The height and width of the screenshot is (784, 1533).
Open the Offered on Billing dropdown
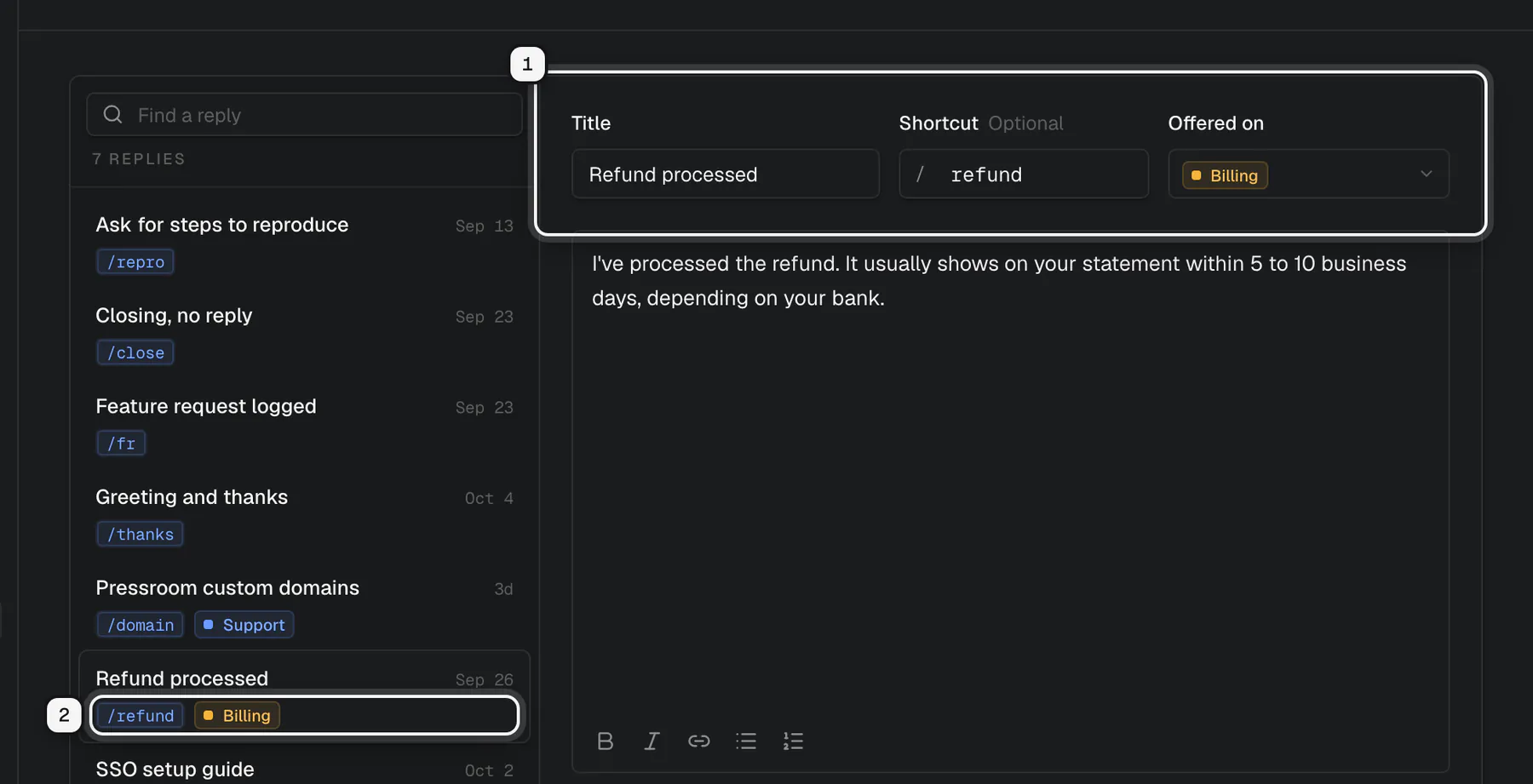click(1308, 175)
